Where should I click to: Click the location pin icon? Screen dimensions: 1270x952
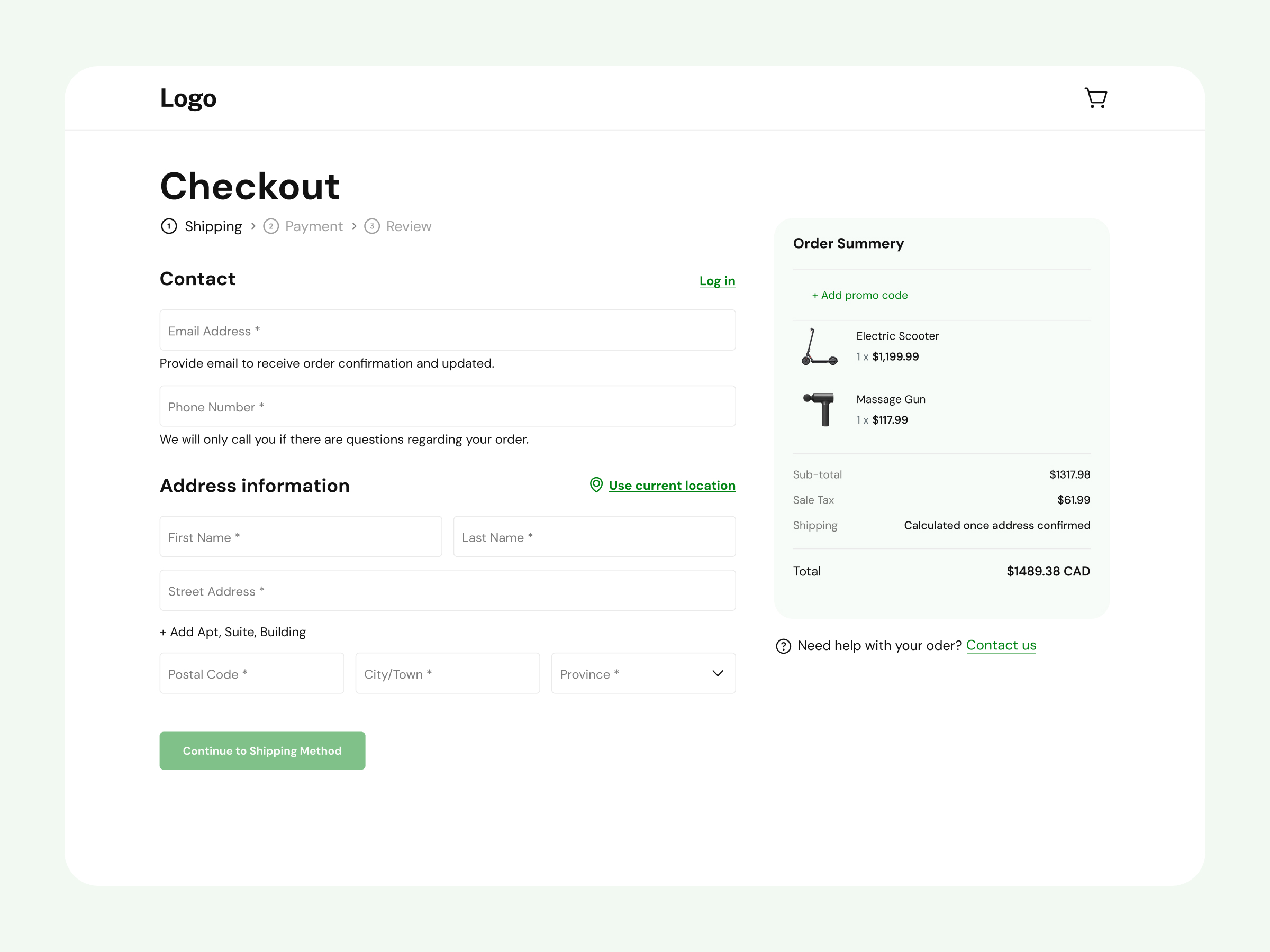[x=596, y=485]
